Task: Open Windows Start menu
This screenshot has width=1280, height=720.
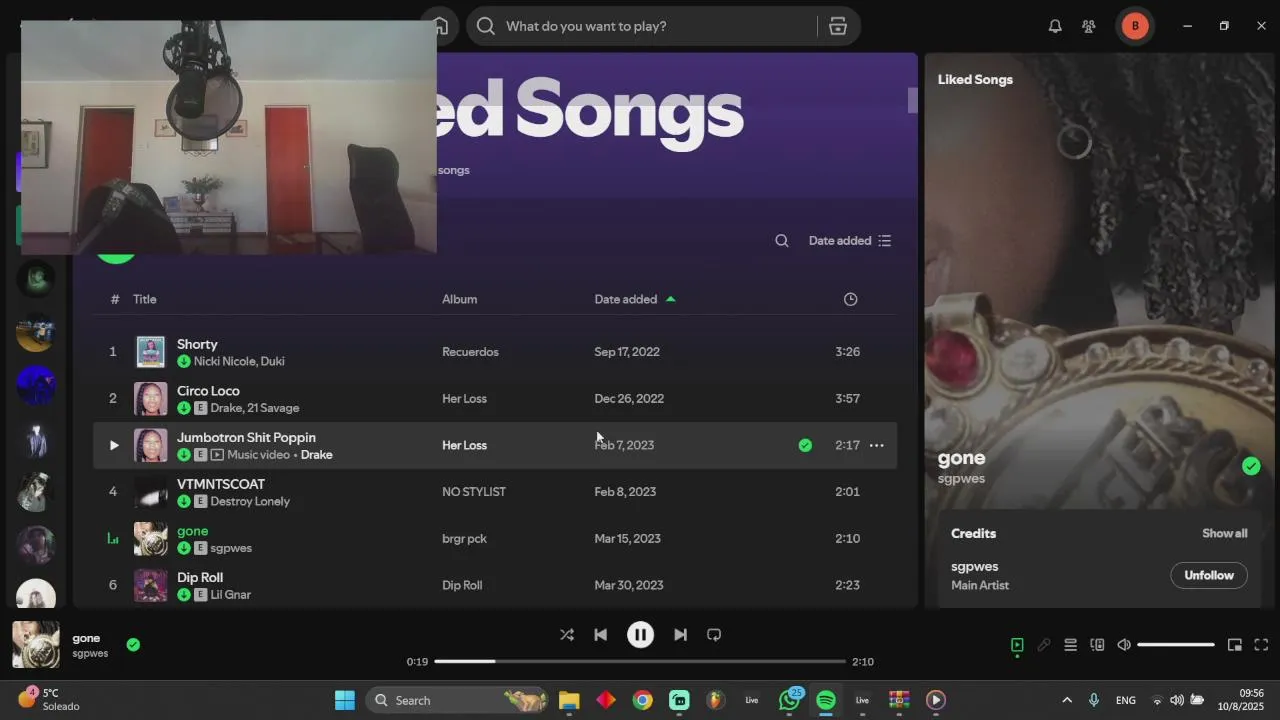Action: click(345, 700)
